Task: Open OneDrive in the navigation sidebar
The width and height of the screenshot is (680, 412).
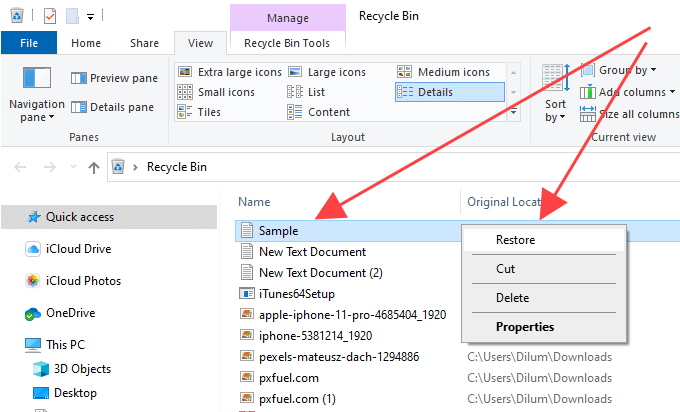Action: point(68,313)
